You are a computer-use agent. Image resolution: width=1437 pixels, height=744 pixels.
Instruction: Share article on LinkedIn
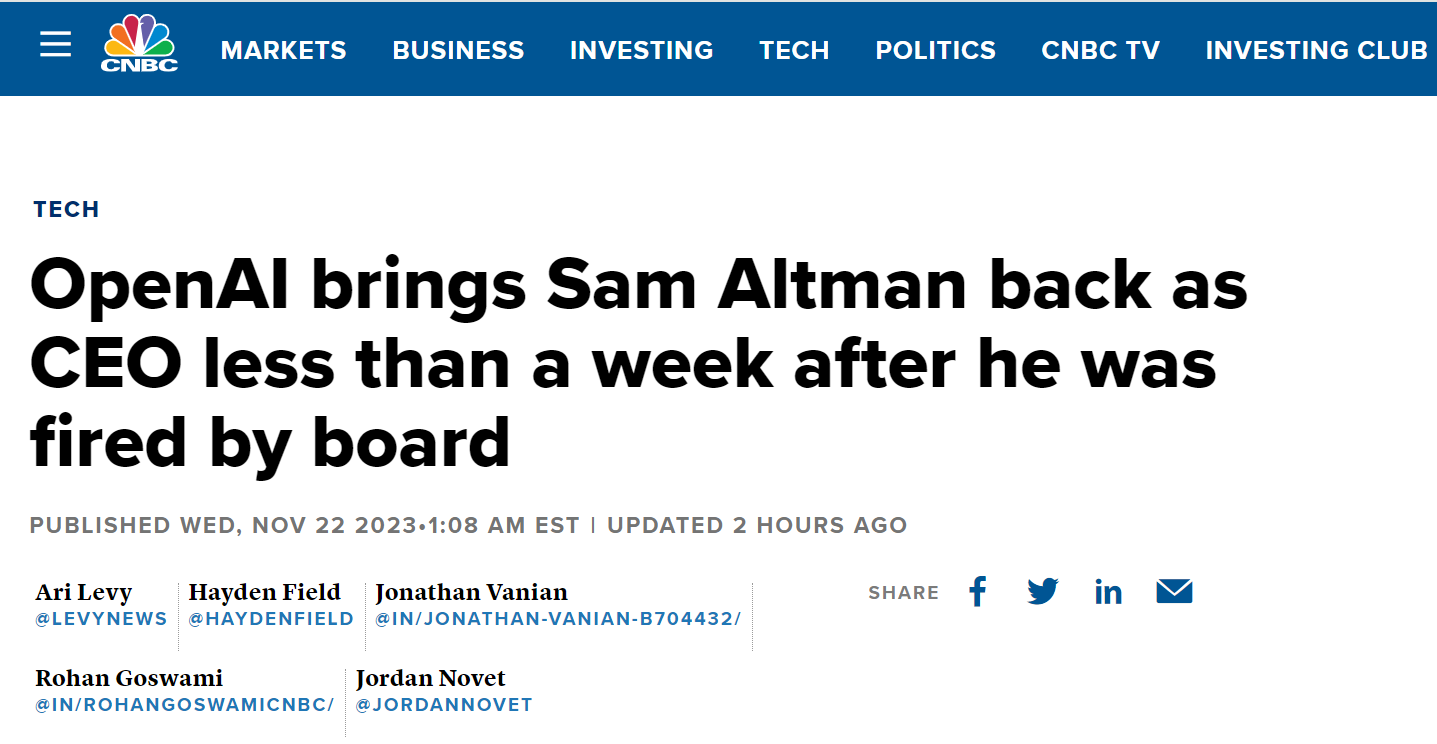click(1108, 592)
